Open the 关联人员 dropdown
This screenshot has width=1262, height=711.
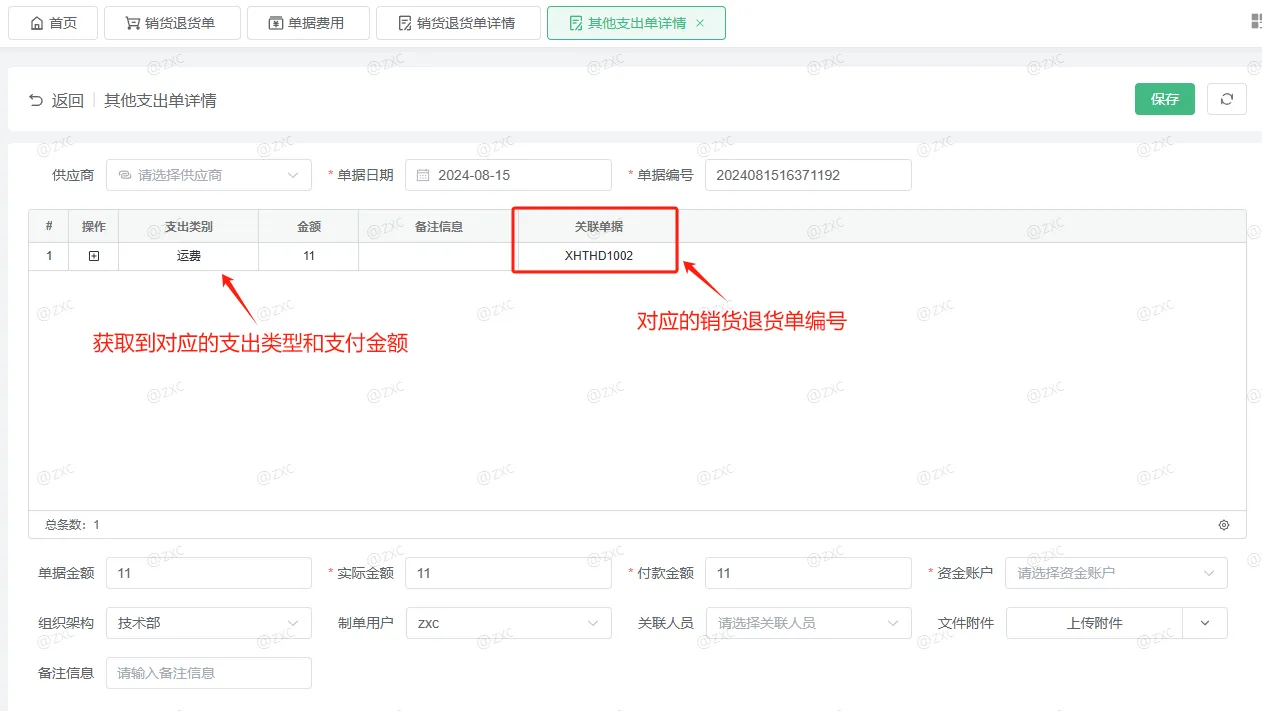point(808,623)
